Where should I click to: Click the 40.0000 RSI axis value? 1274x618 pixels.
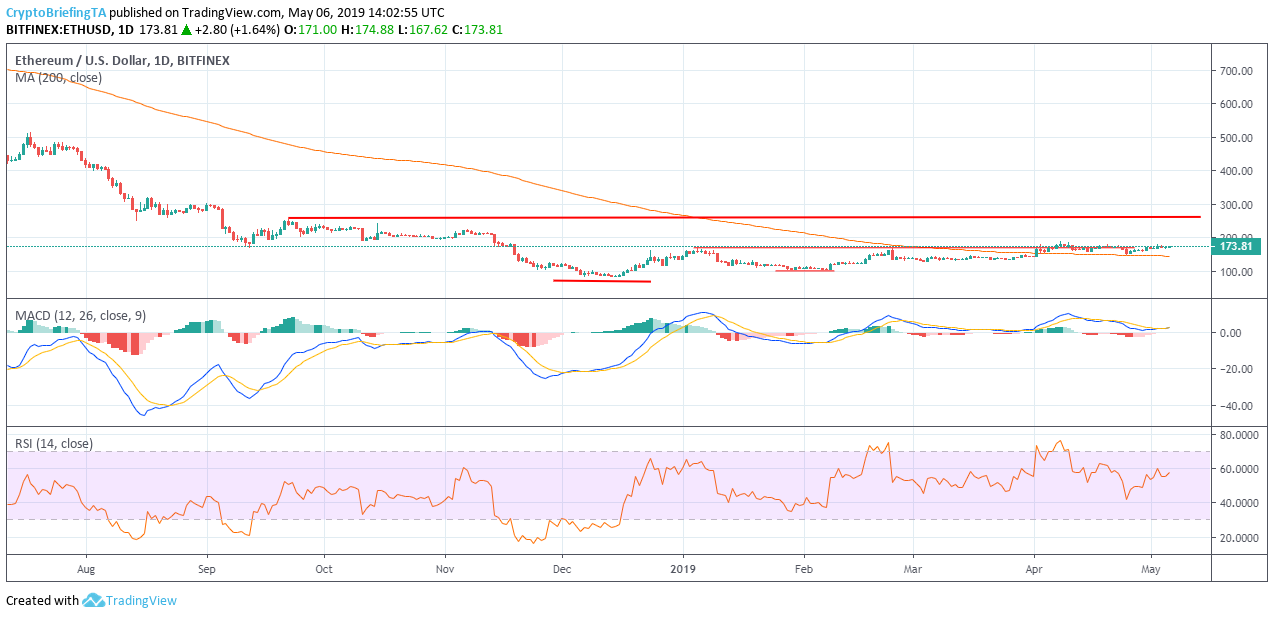[1237, 503]
